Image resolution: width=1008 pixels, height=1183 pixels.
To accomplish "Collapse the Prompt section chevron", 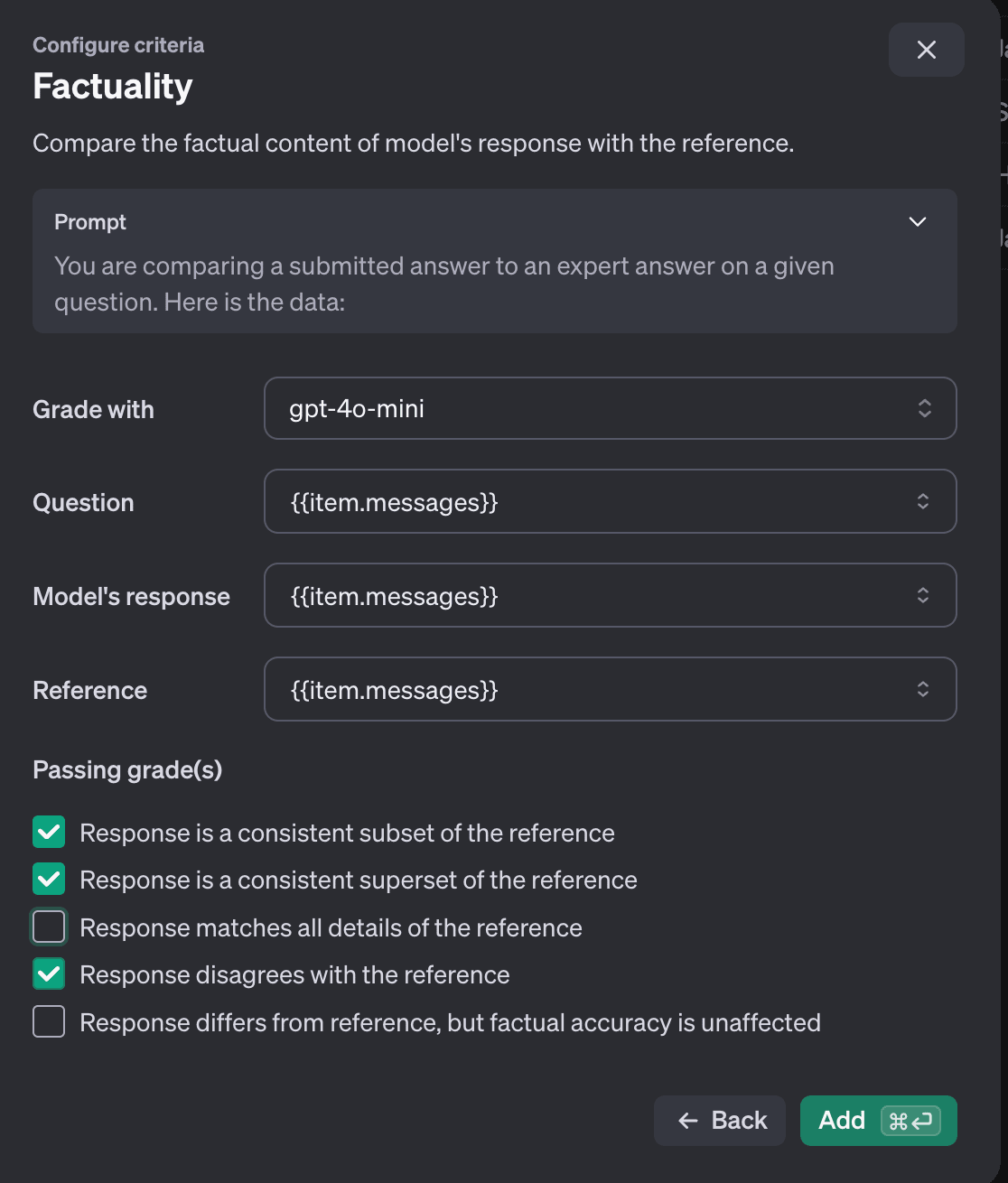I will pyautogui.click(x=918, y=222).
